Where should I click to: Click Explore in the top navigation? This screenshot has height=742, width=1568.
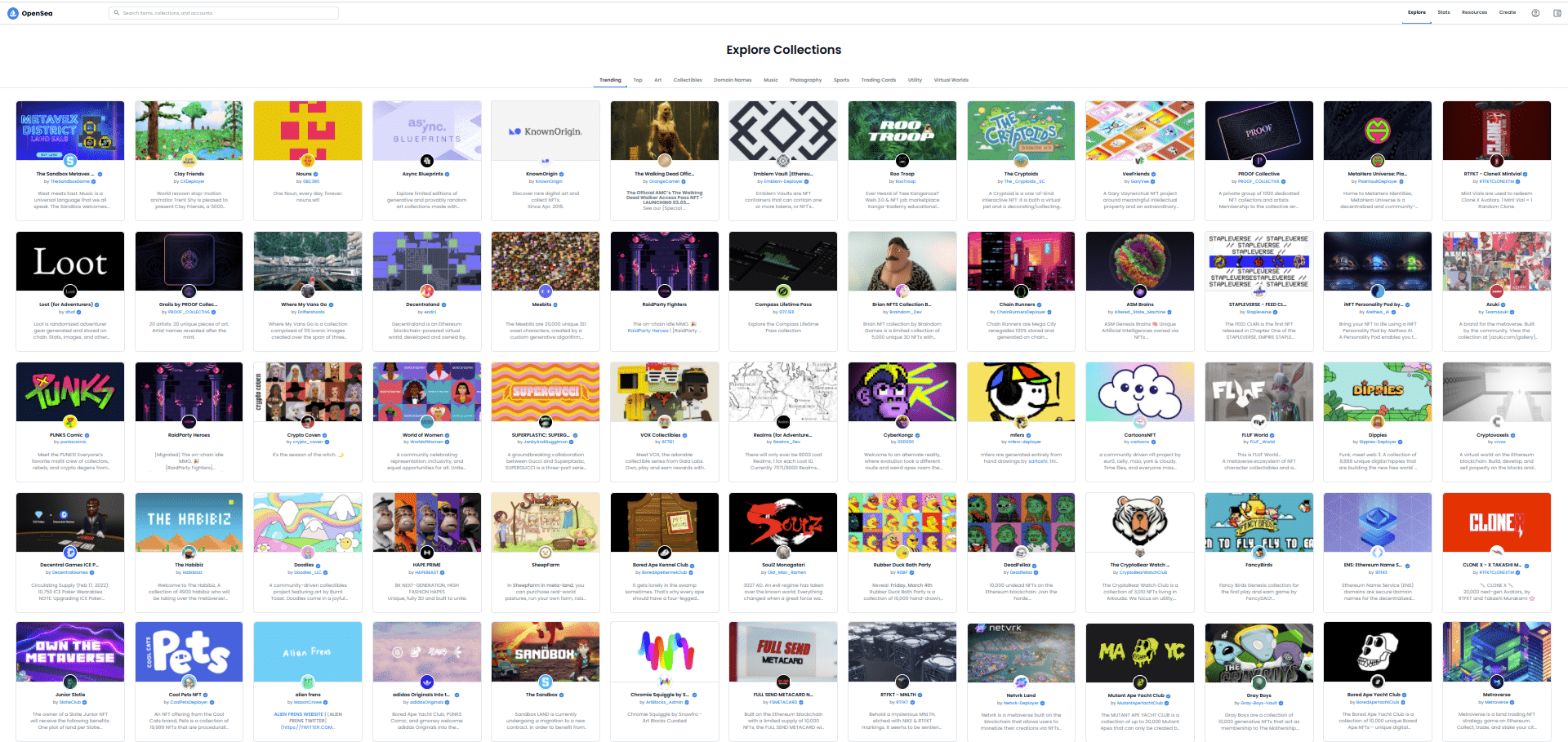tap(1417, 12)
